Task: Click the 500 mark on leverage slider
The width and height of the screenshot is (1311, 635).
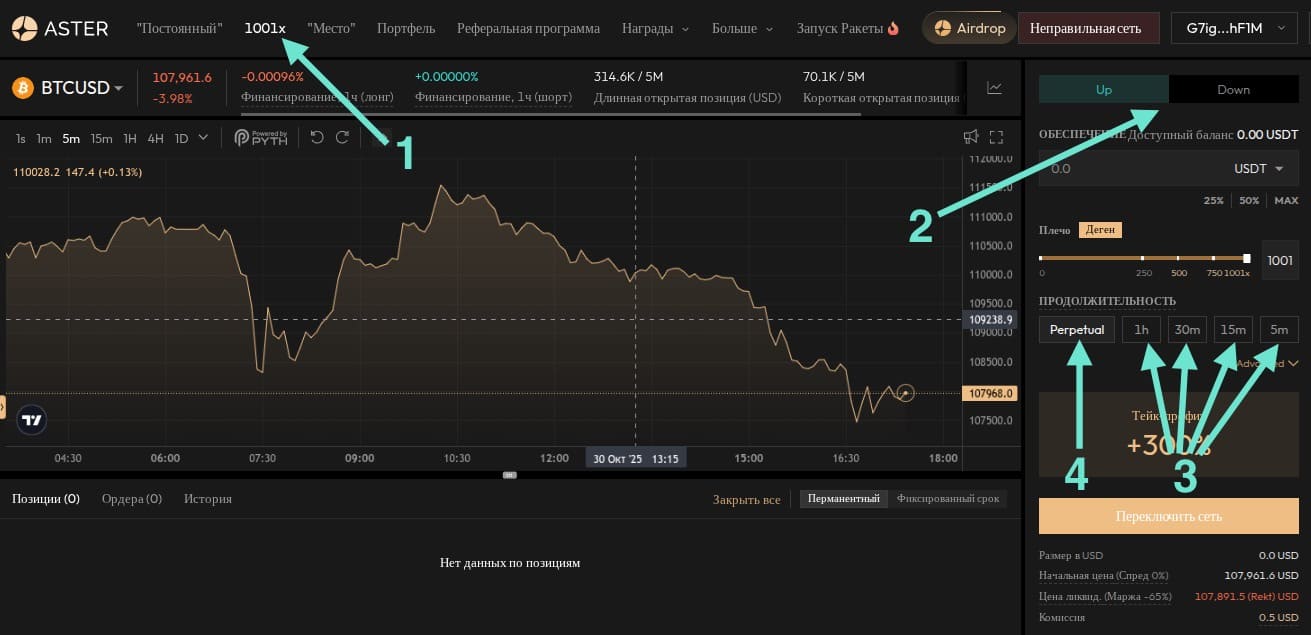Action: pyautogui.click(x=1179, y=272)
